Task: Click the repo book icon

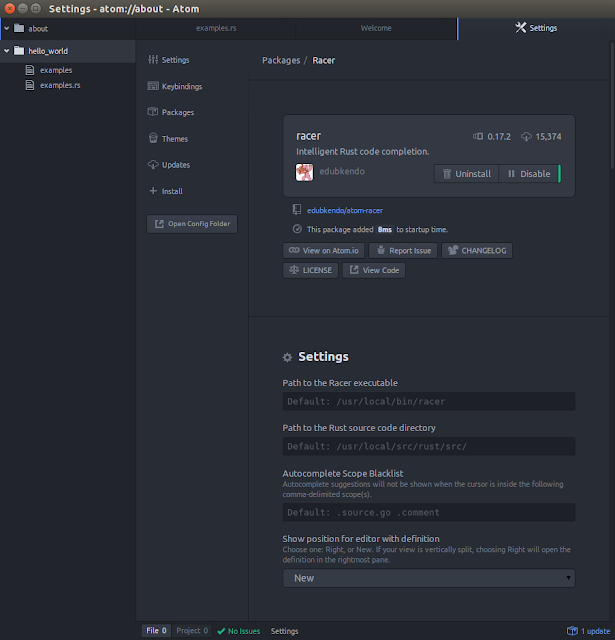Action: coord(297,210)
